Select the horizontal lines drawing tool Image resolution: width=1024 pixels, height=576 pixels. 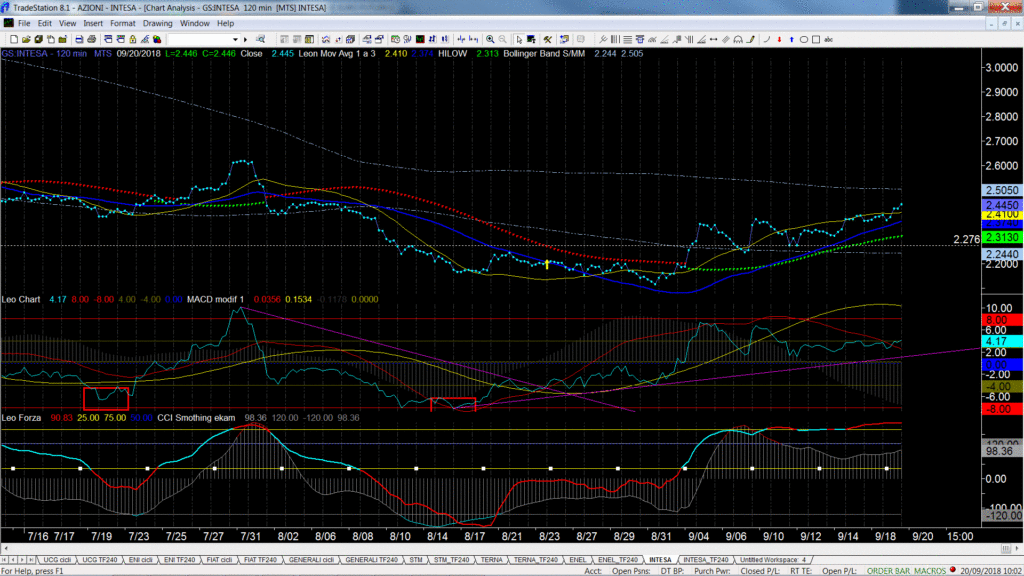click(627, 39)
